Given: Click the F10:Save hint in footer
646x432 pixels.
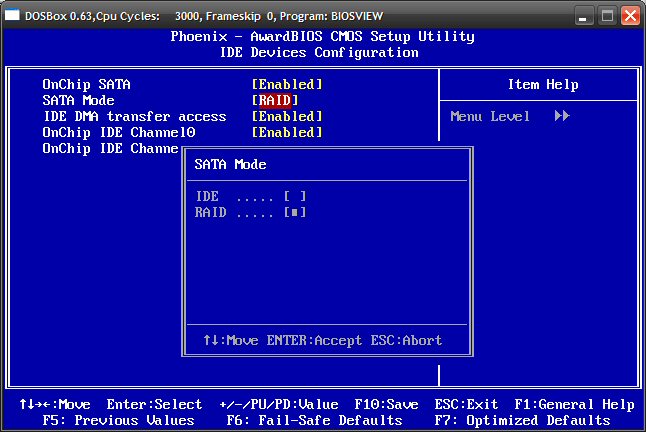Looking at the screenshot, I should 386,404.
